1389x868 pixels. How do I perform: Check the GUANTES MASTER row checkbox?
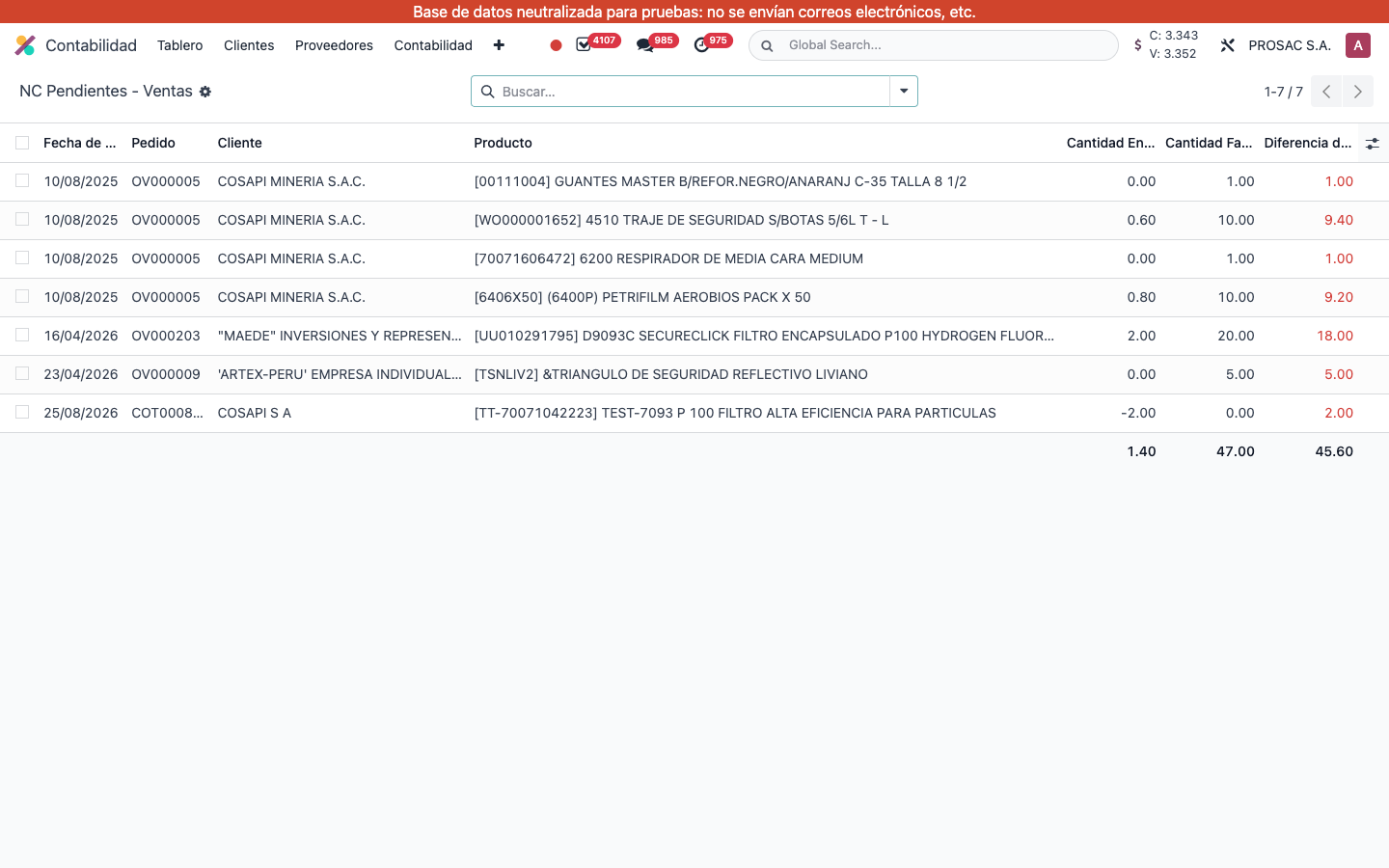coord(22,180)
